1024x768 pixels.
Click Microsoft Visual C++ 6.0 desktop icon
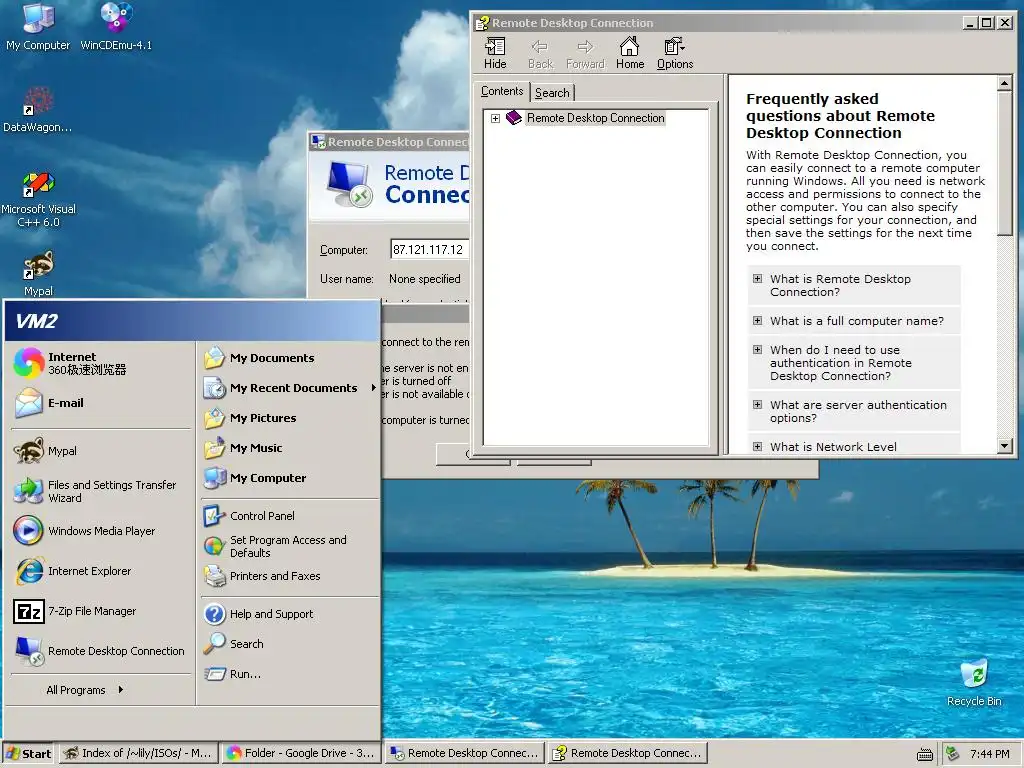(x=38, y=199)
